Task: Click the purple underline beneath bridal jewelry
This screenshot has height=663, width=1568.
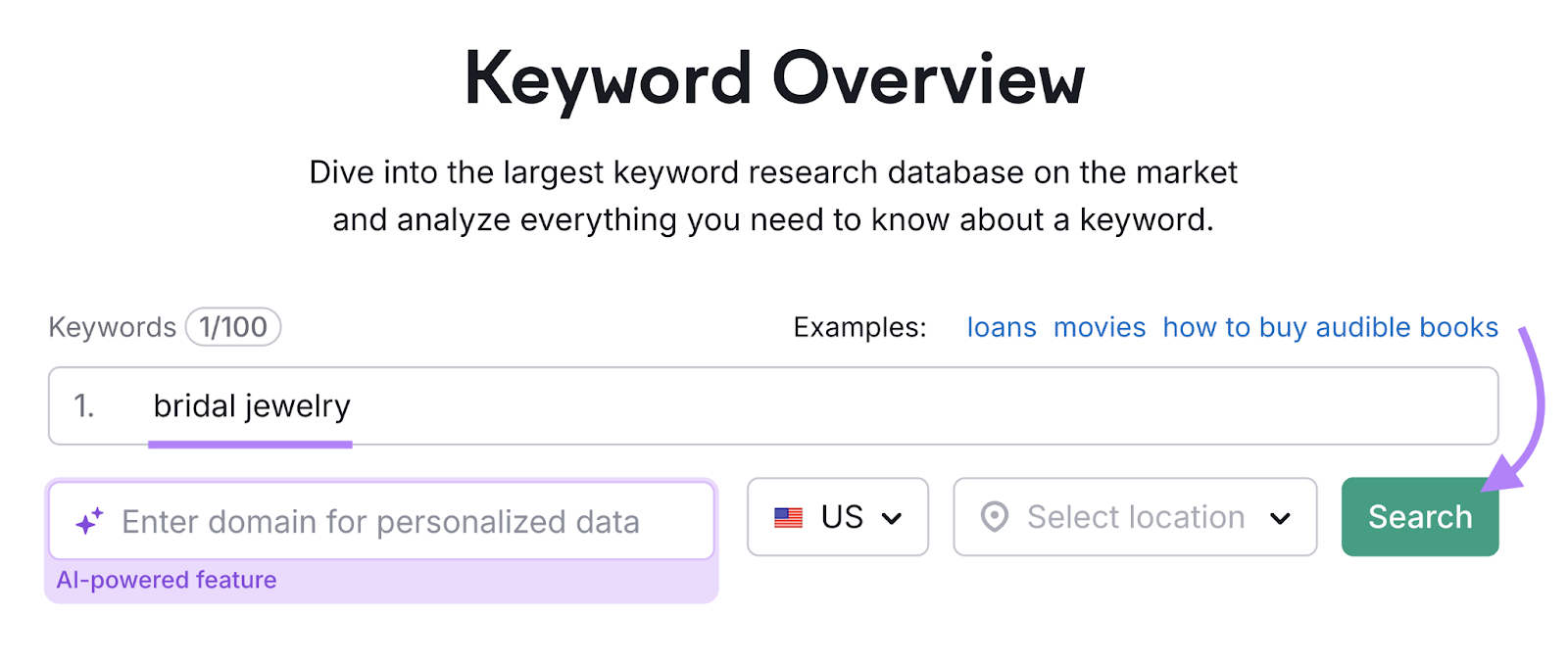Action: 250,446
